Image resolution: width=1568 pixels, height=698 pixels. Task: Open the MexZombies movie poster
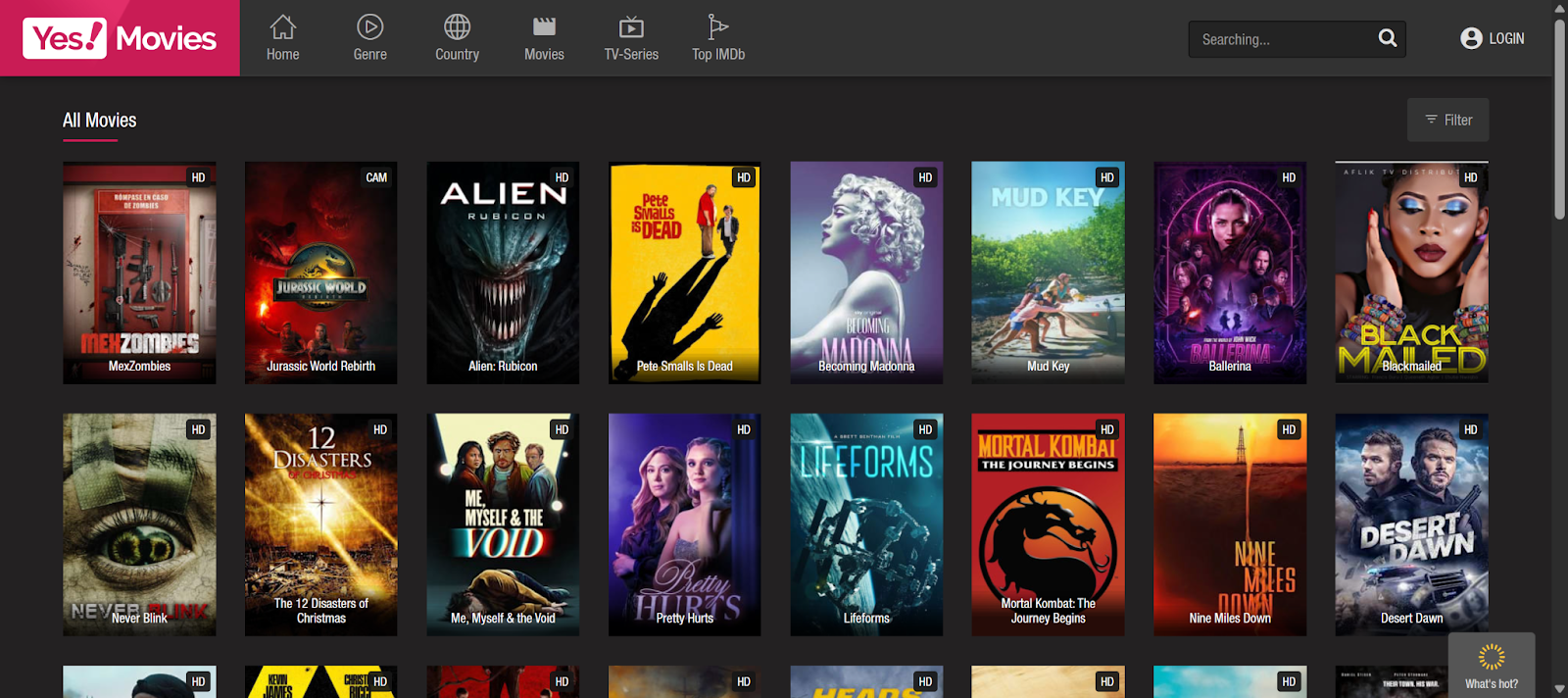[139, 273]
